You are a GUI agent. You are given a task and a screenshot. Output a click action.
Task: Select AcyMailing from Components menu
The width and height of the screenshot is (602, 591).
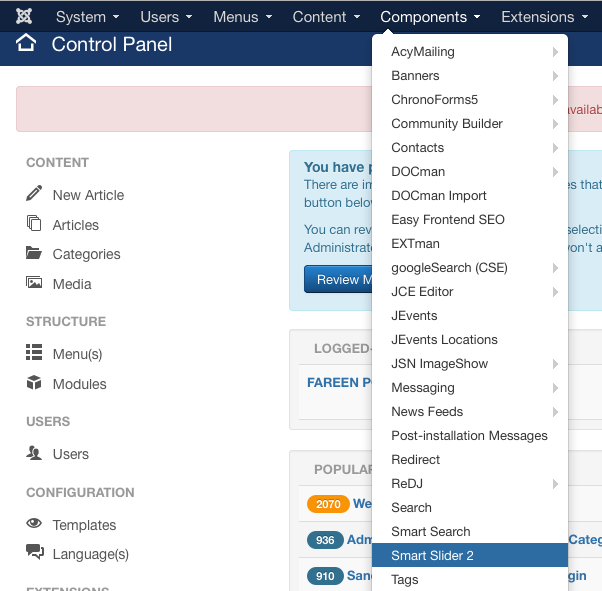coord(470,52)
